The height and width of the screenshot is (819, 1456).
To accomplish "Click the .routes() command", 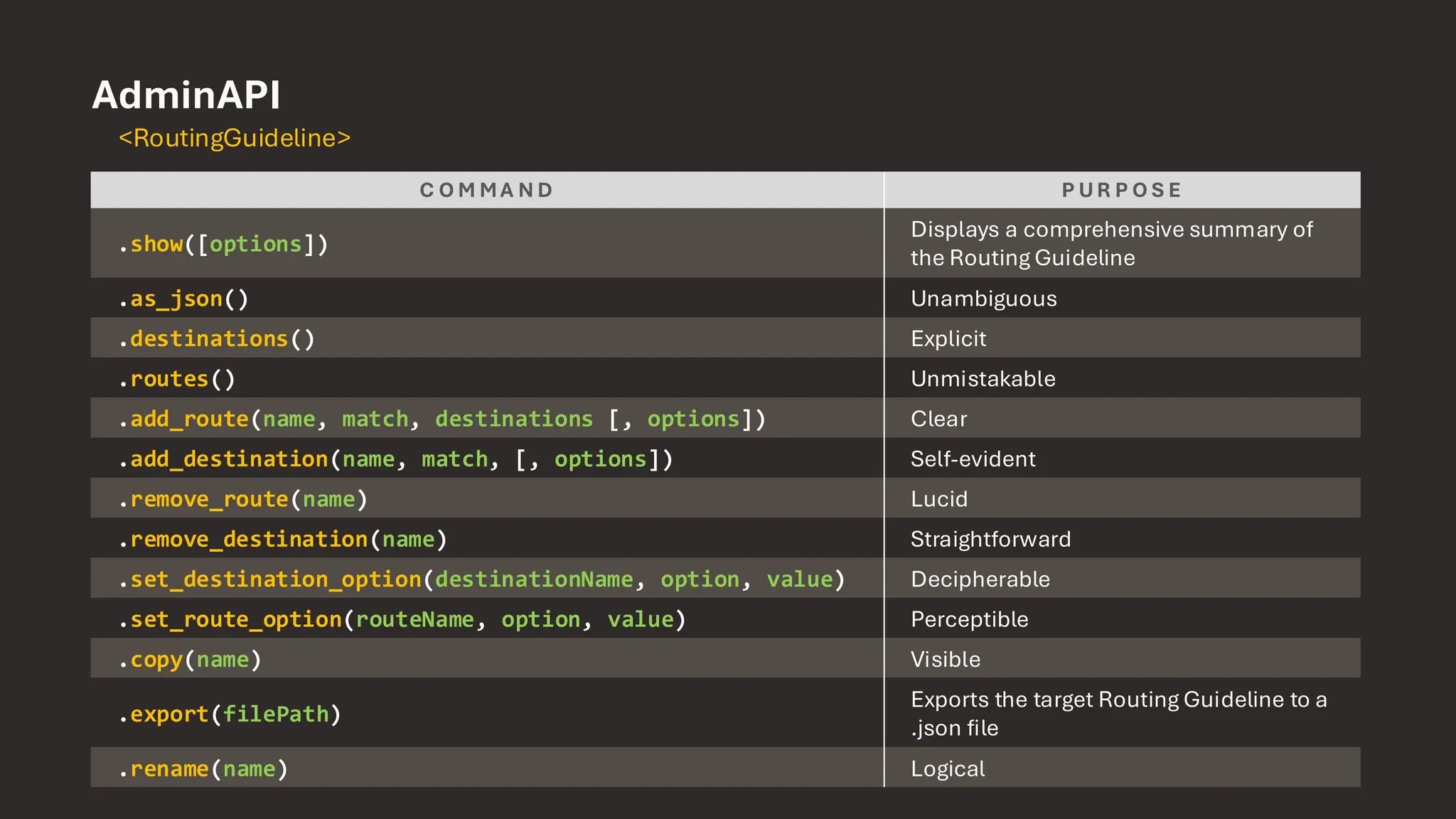I will [x=176, y=379].
